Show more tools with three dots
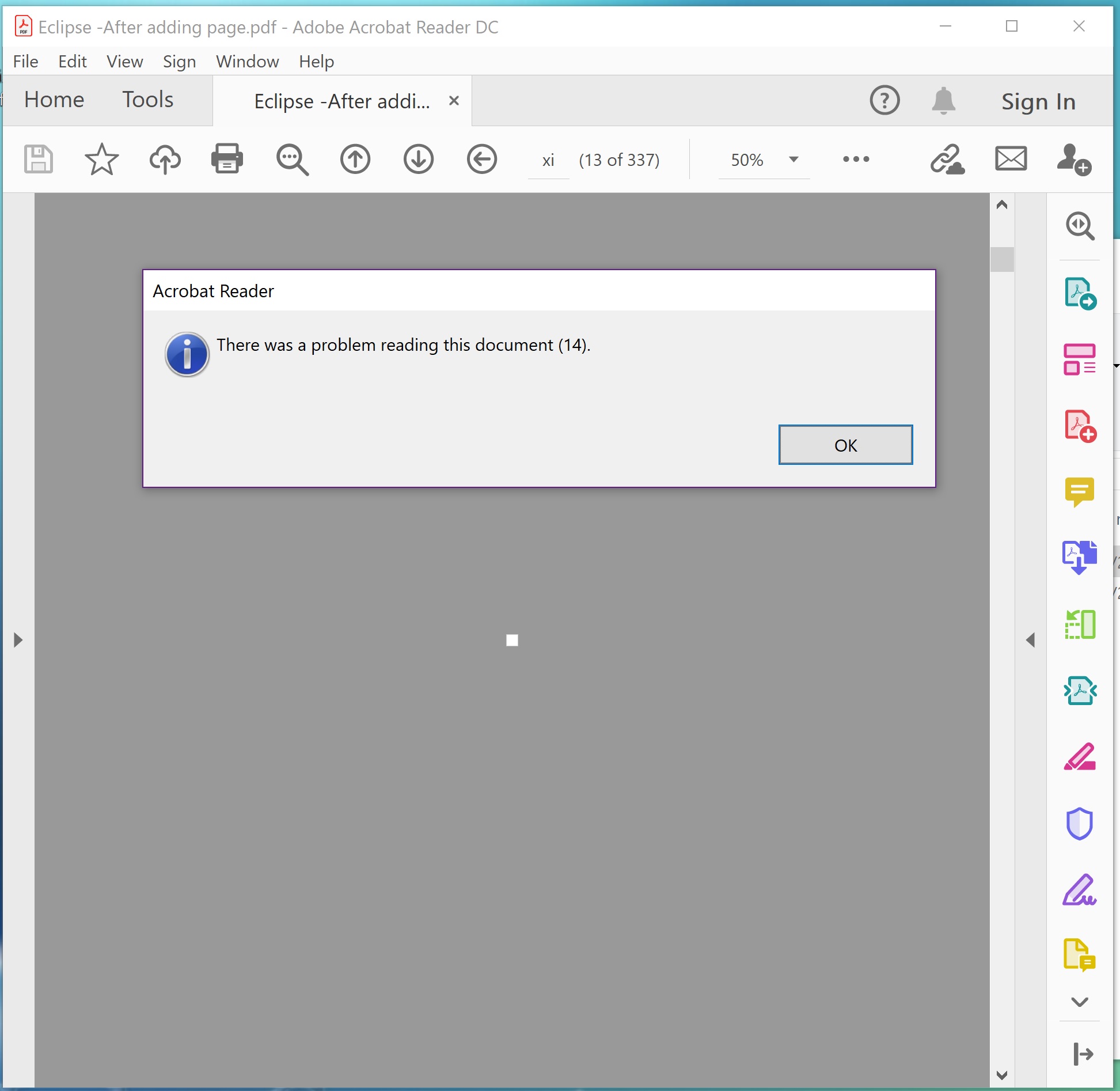Viewport: 1120px width, 1091px height. (x=856, y=159)
